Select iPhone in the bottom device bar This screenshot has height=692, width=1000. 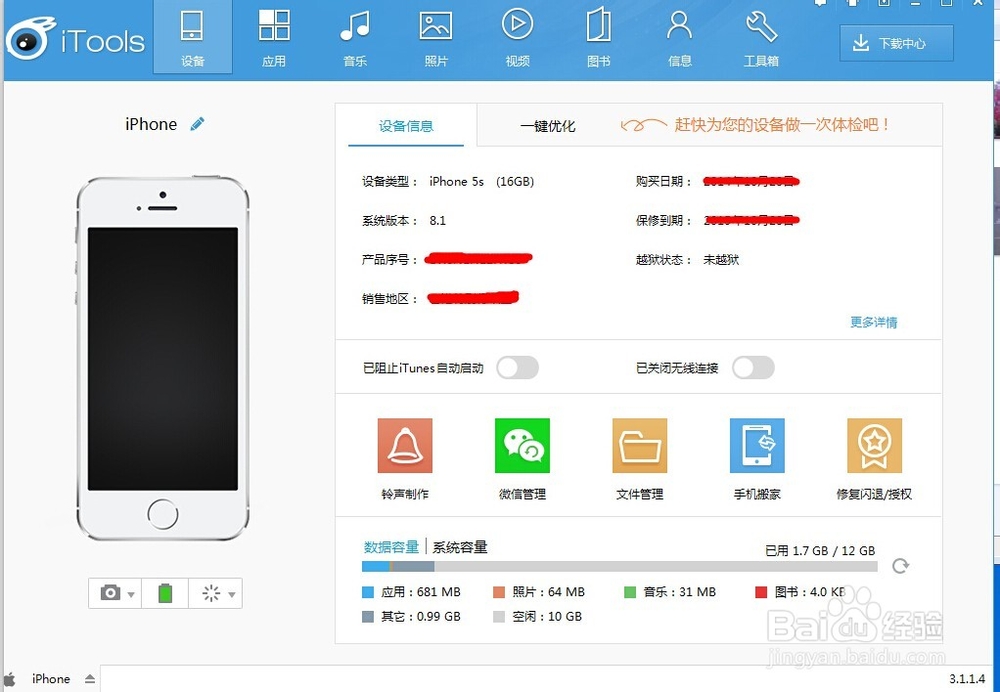click(51, 679)
